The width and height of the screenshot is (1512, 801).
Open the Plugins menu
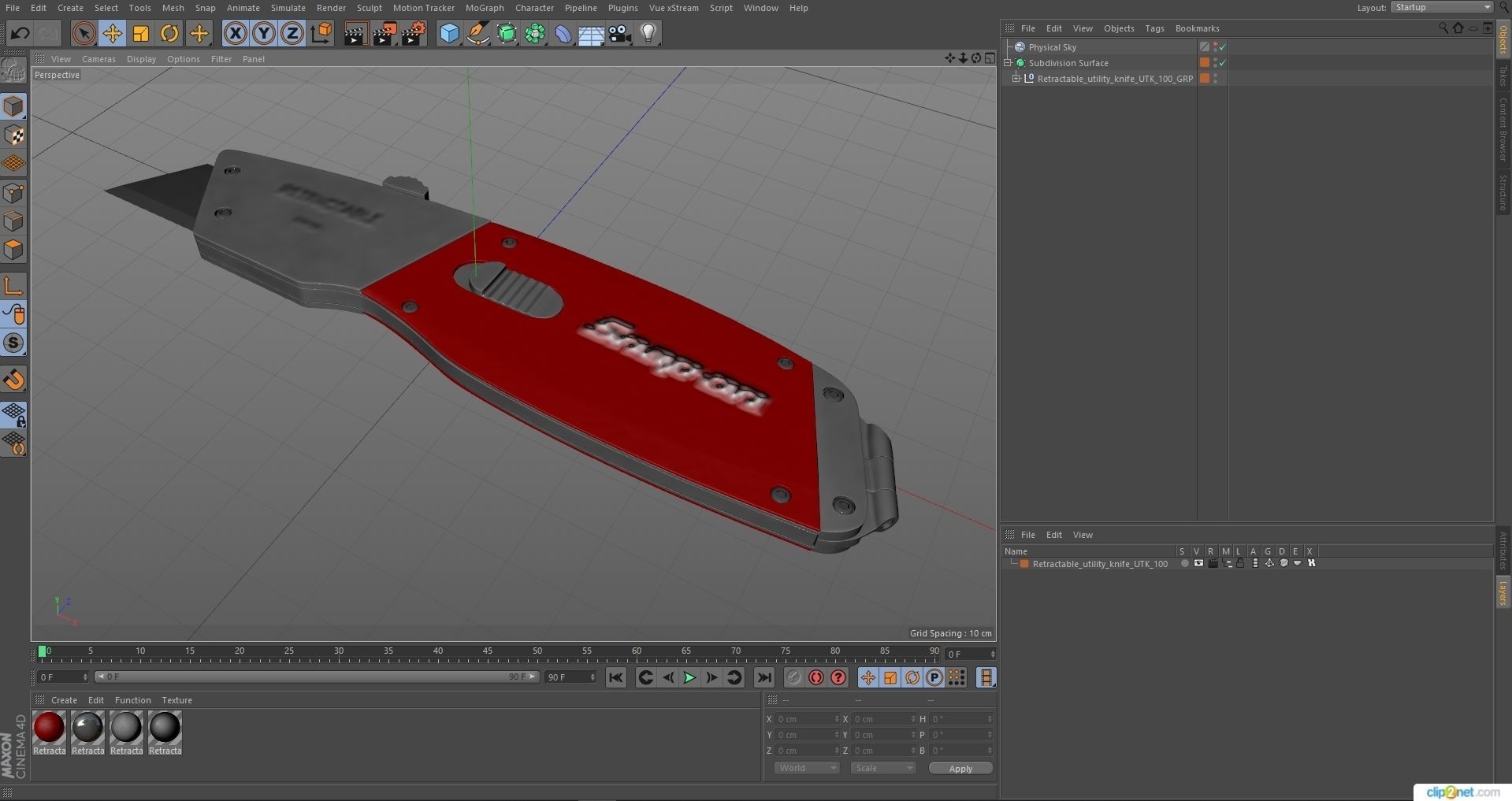(x=622, y=8)
